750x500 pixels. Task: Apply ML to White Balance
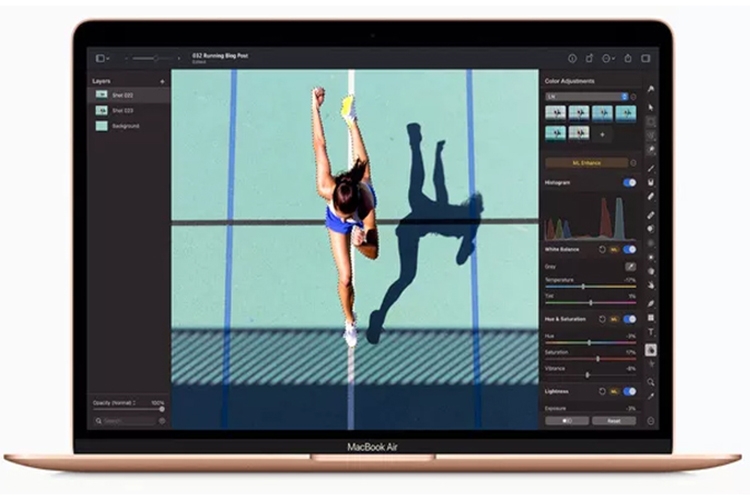point(614,249)
